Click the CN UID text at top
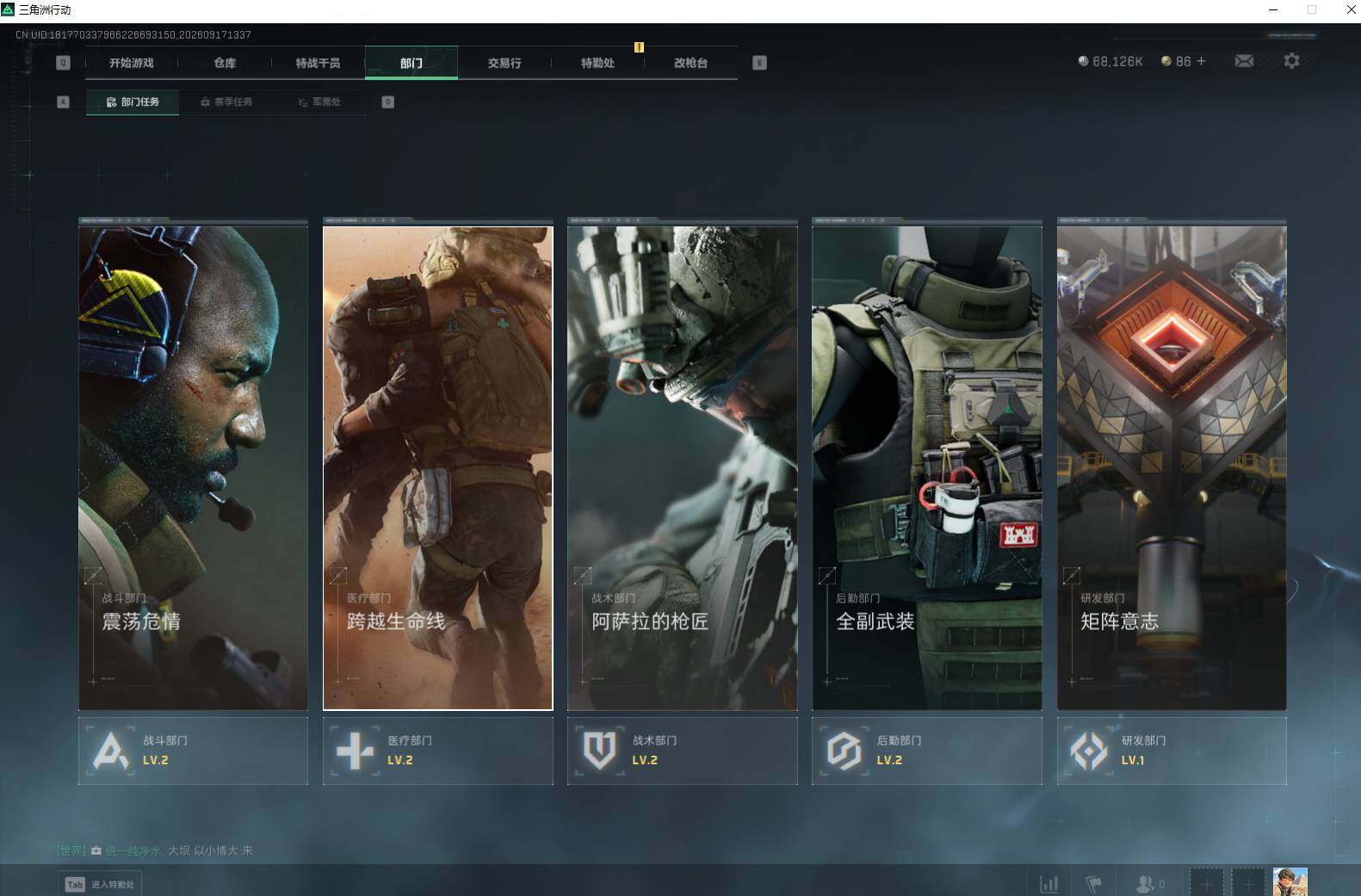The image size is (1361, 896). 133,34
